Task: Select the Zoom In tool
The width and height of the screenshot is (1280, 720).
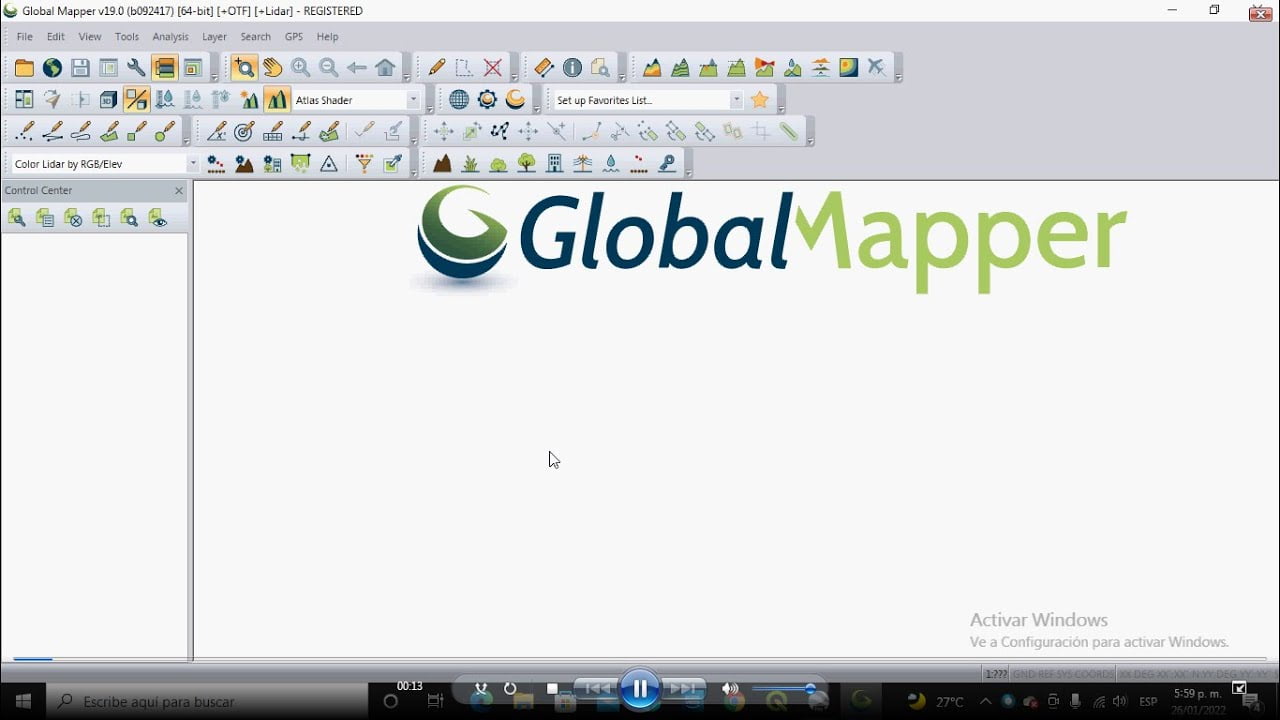Action: point(301,67)
